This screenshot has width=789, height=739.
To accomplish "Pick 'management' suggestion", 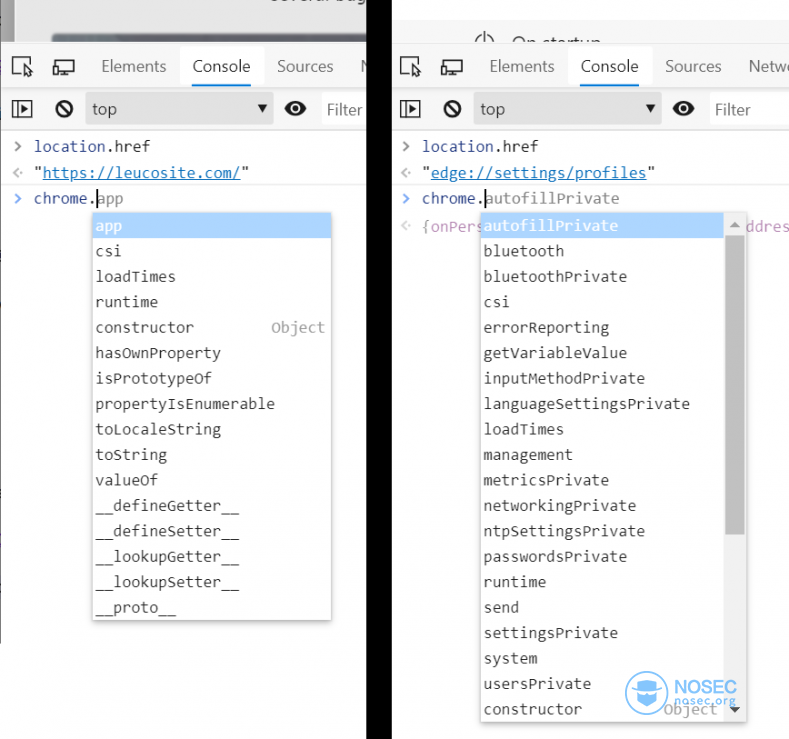I will [602, 455].
